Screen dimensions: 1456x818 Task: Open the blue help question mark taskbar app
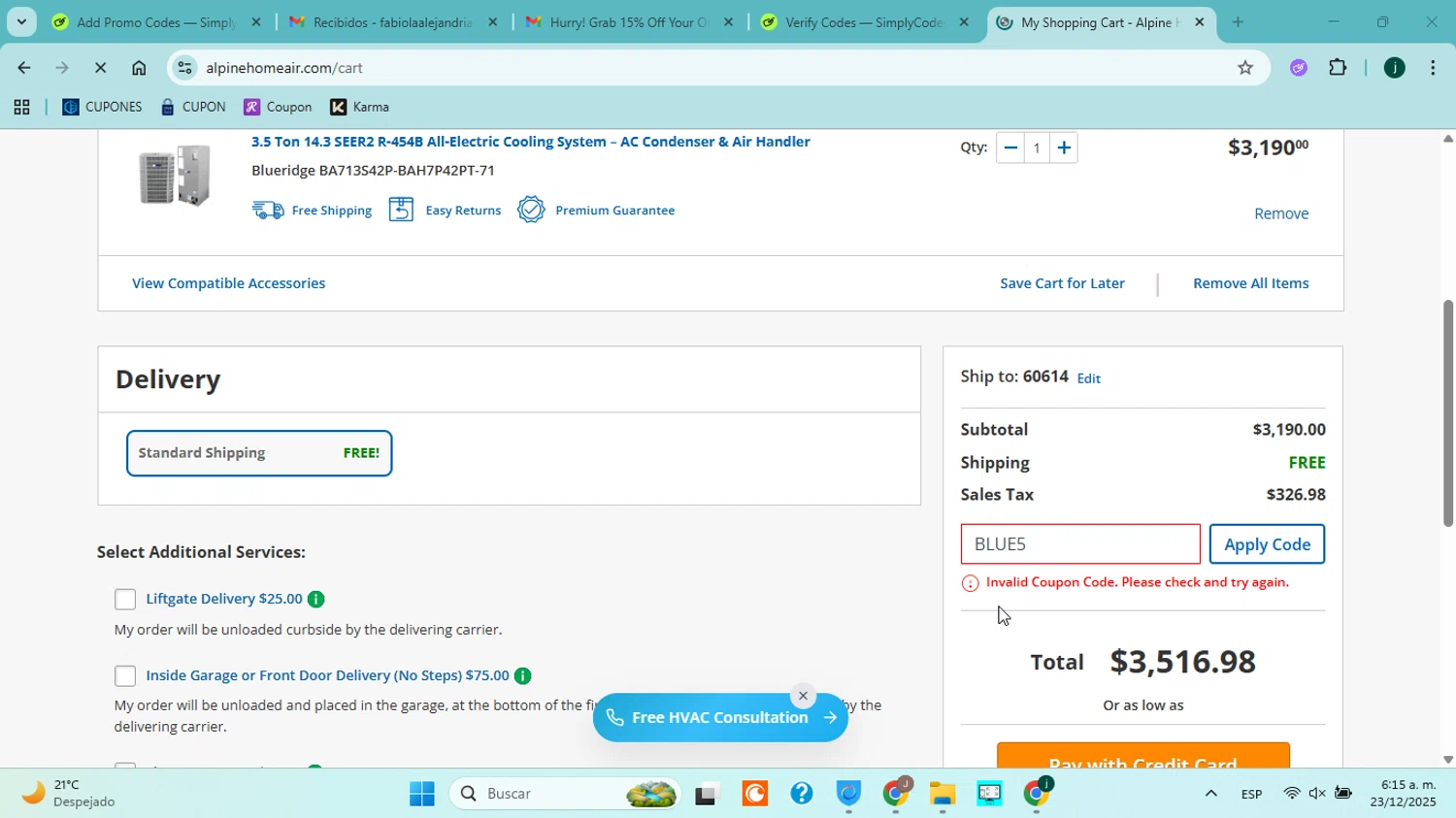click(x=802, y=795)
